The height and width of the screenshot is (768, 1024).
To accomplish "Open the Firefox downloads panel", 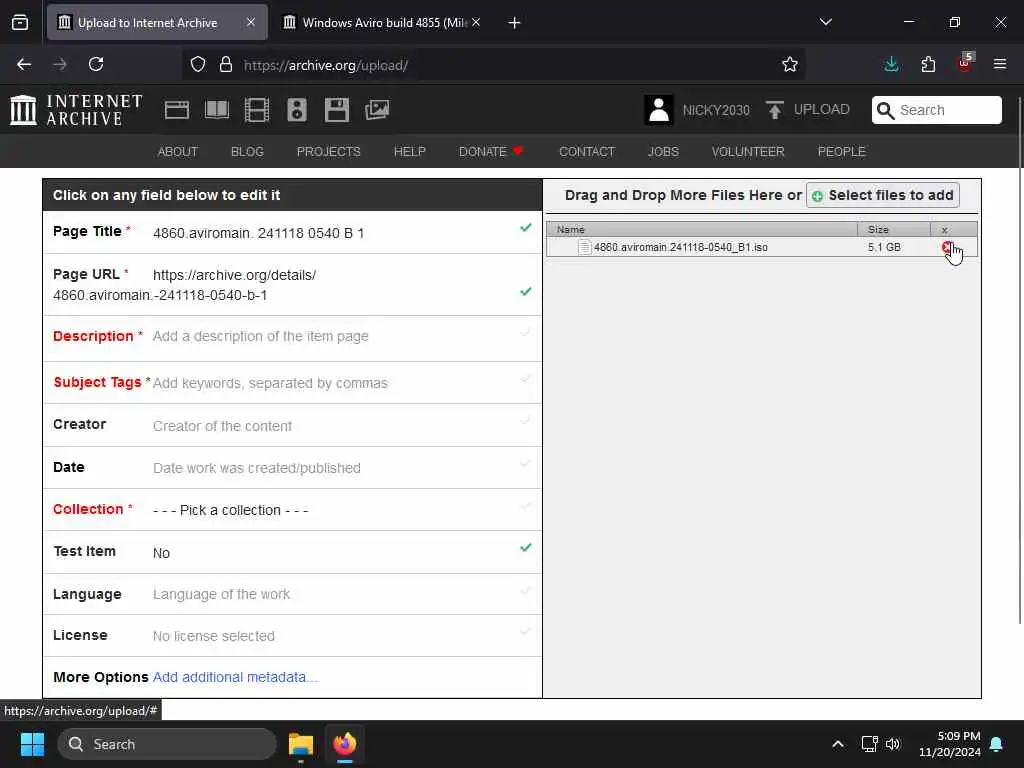I will click(x=891, y=64).
